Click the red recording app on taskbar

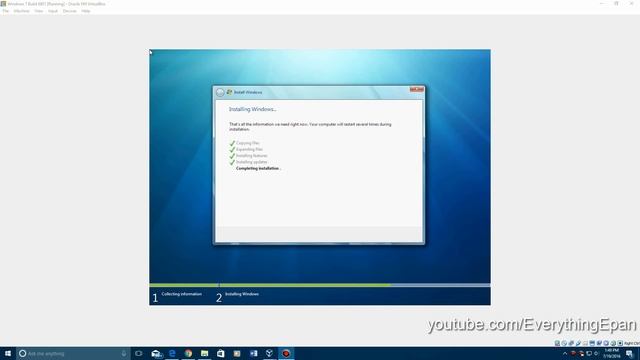point(286,353)
